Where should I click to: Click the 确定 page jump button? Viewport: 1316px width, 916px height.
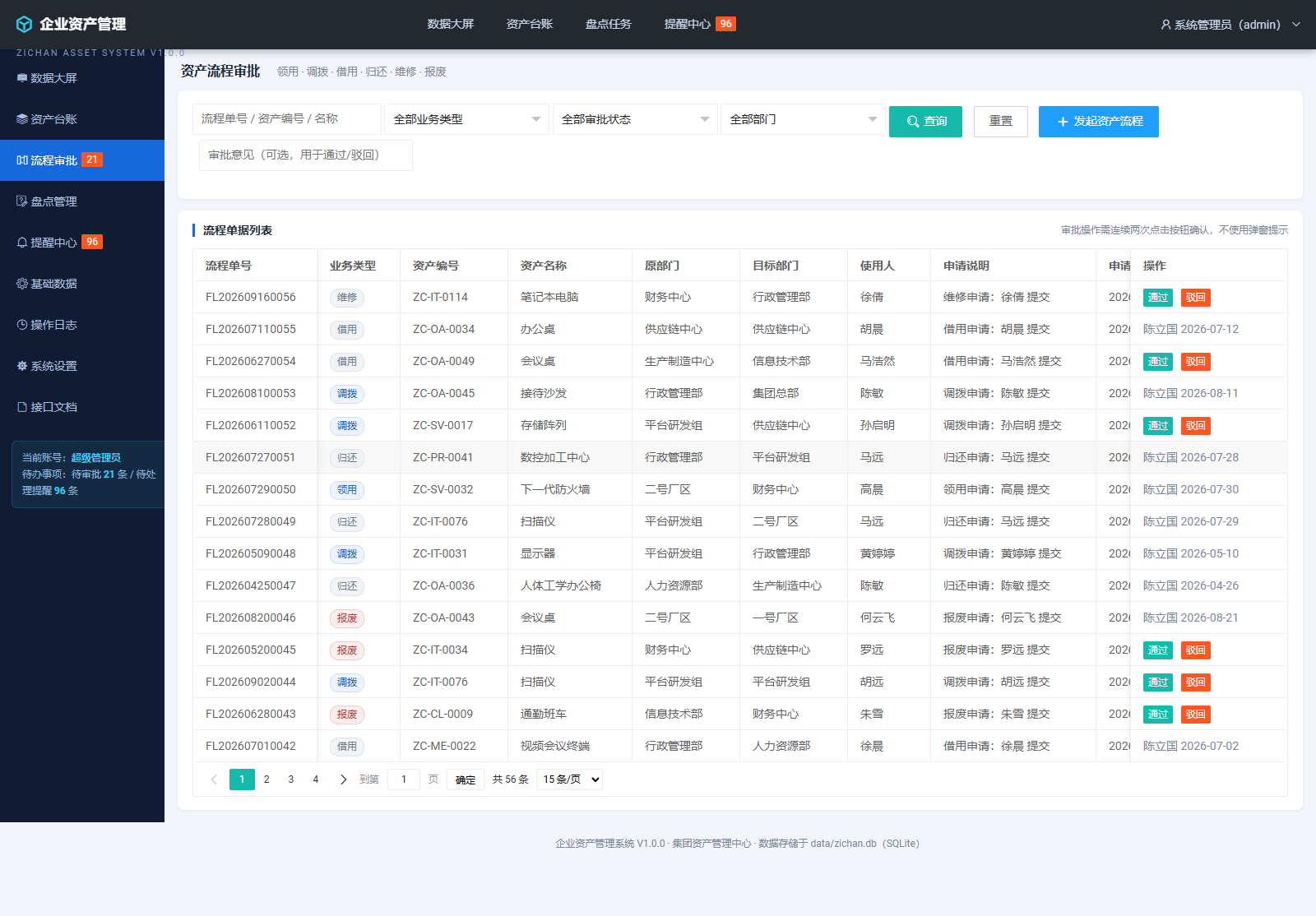point(466,780)
